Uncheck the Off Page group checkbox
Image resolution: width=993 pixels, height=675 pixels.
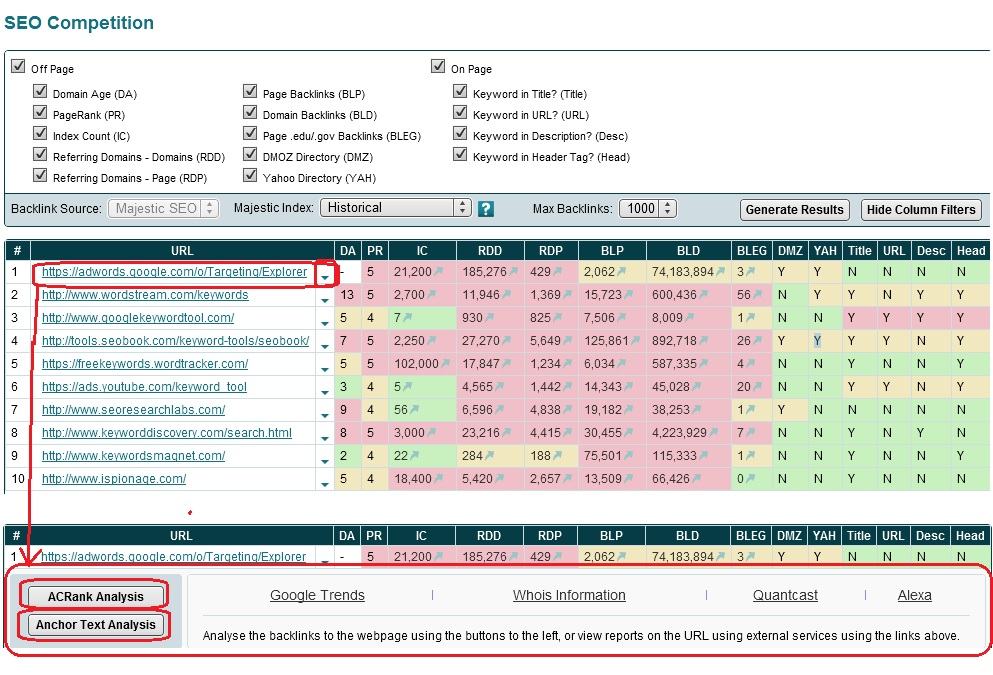click(x=18, y=66)
